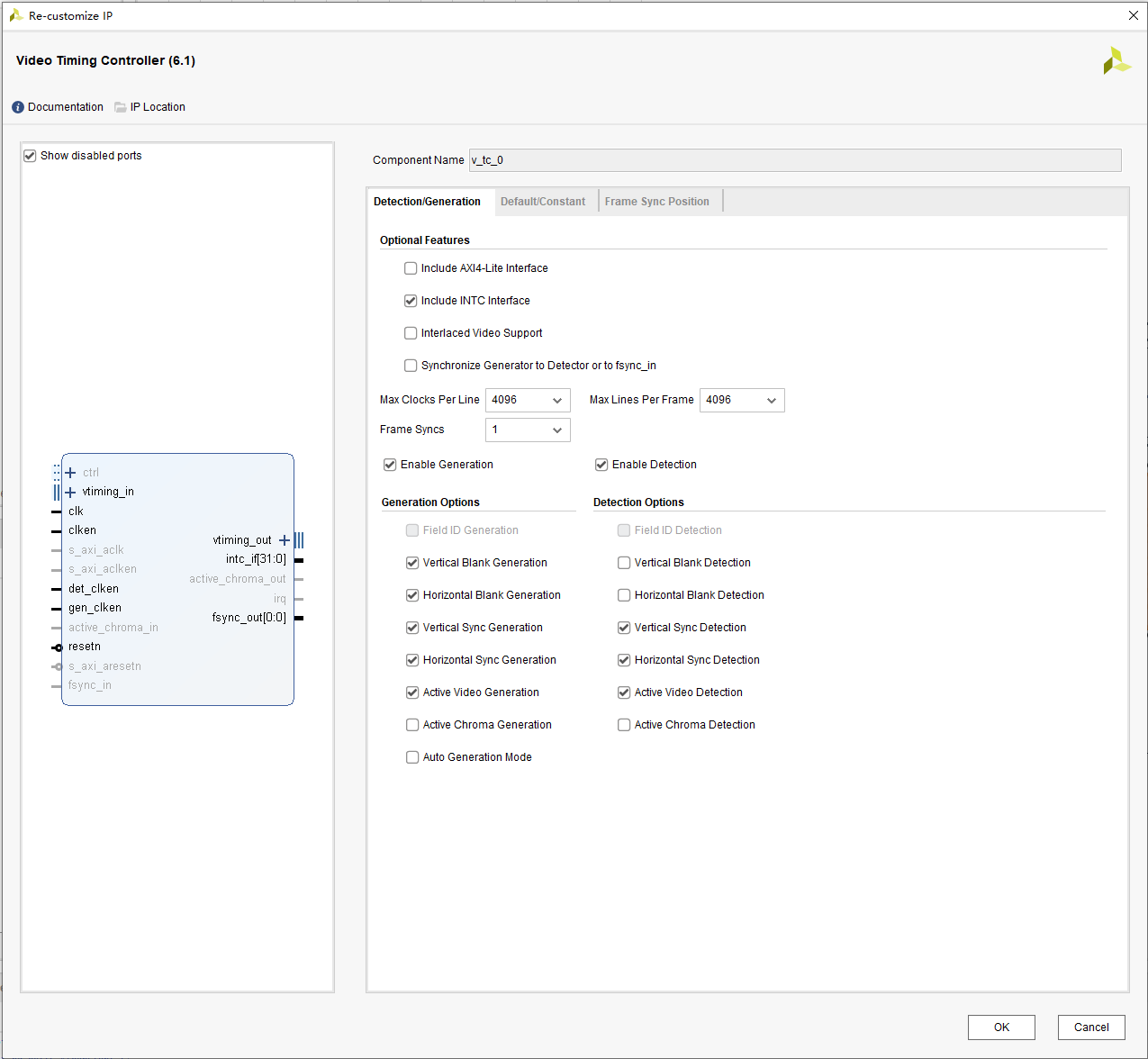The height and width of the screenshot is (1059, 1148).
Task: Uncheck Show disabled ports
Action: (30, 155)
